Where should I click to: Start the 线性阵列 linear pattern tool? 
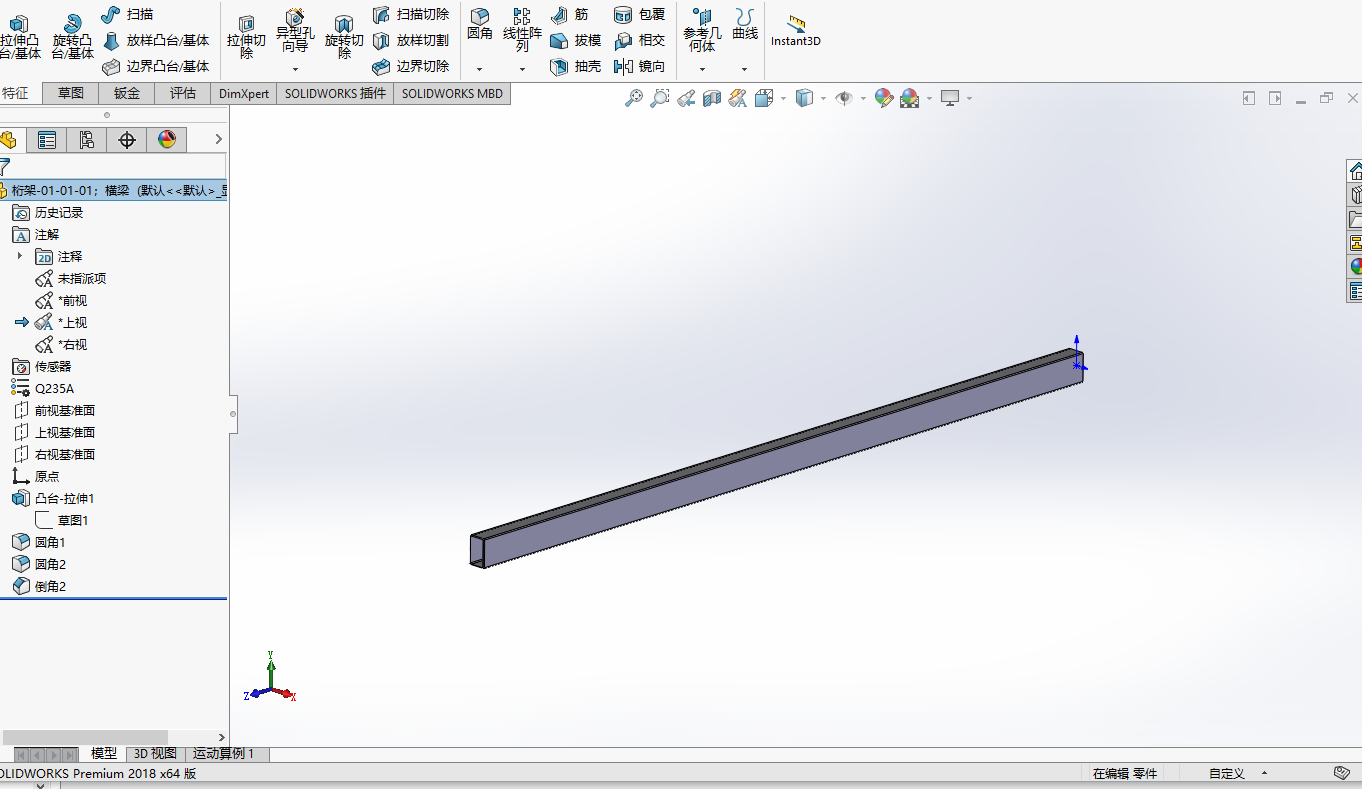pos(522,30)
